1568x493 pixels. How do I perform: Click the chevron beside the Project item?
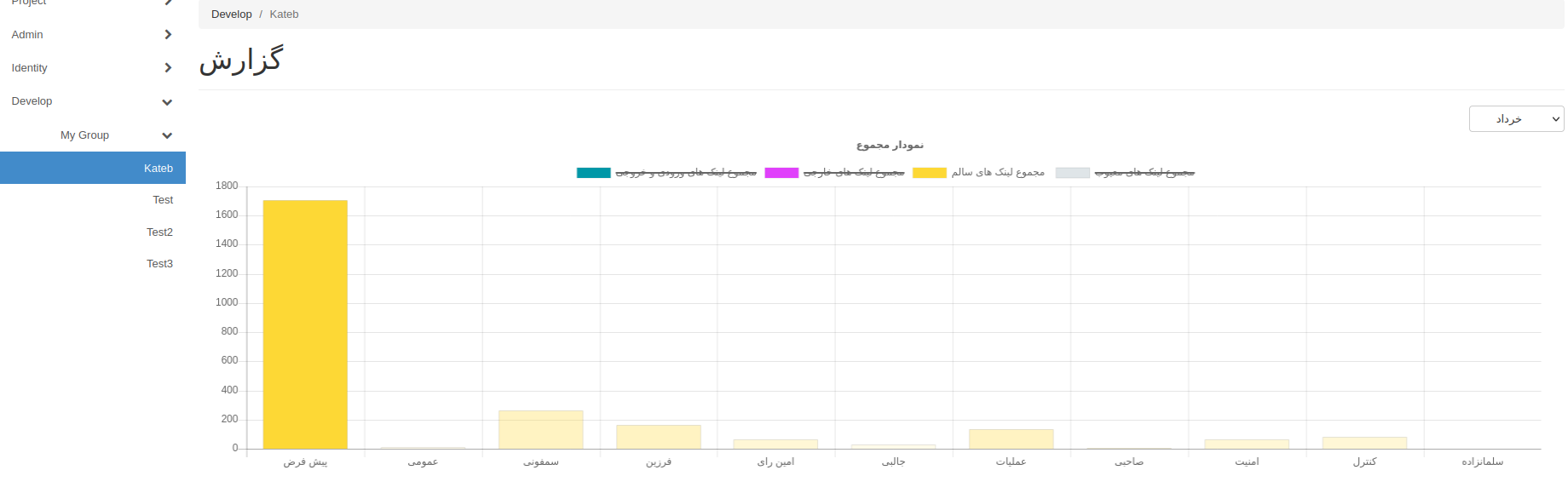pos(168,3)
